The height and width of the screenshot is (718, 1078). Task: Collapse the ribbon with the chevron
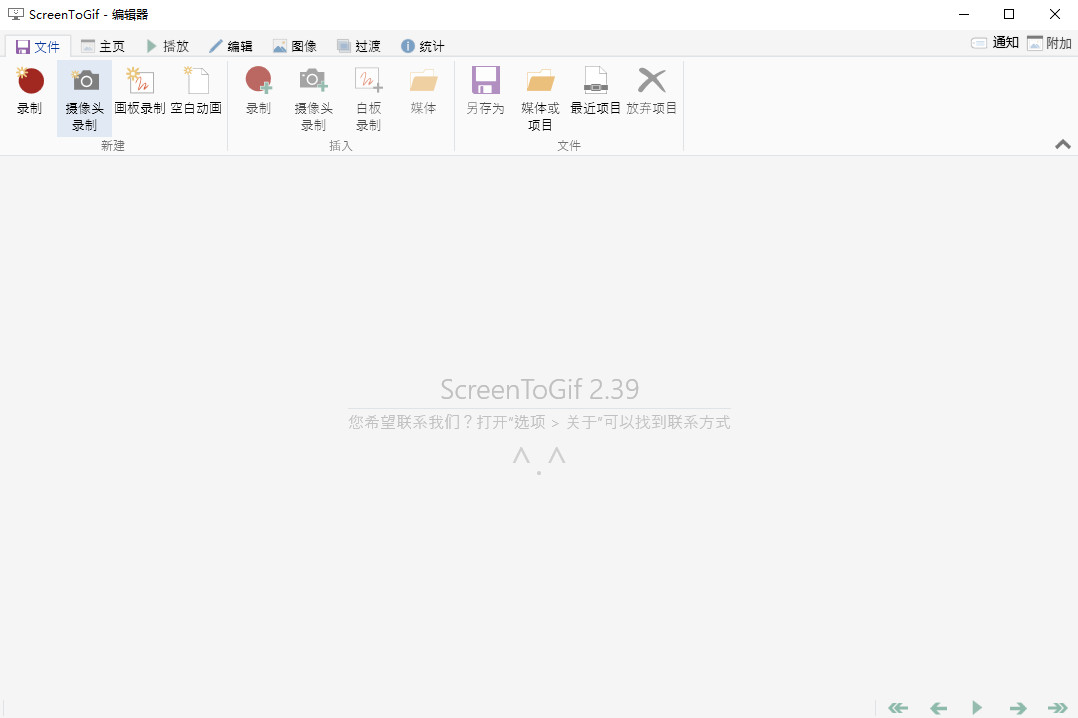click(x=1063, y=144)
